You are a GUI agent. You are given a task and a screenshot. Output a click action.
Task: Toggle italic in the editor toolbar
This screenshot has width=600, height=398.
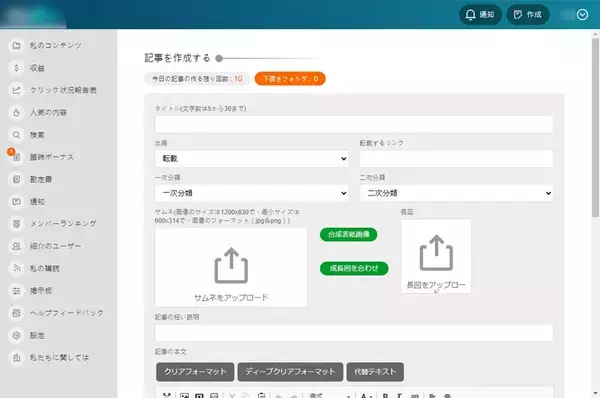tap(399, 395)
